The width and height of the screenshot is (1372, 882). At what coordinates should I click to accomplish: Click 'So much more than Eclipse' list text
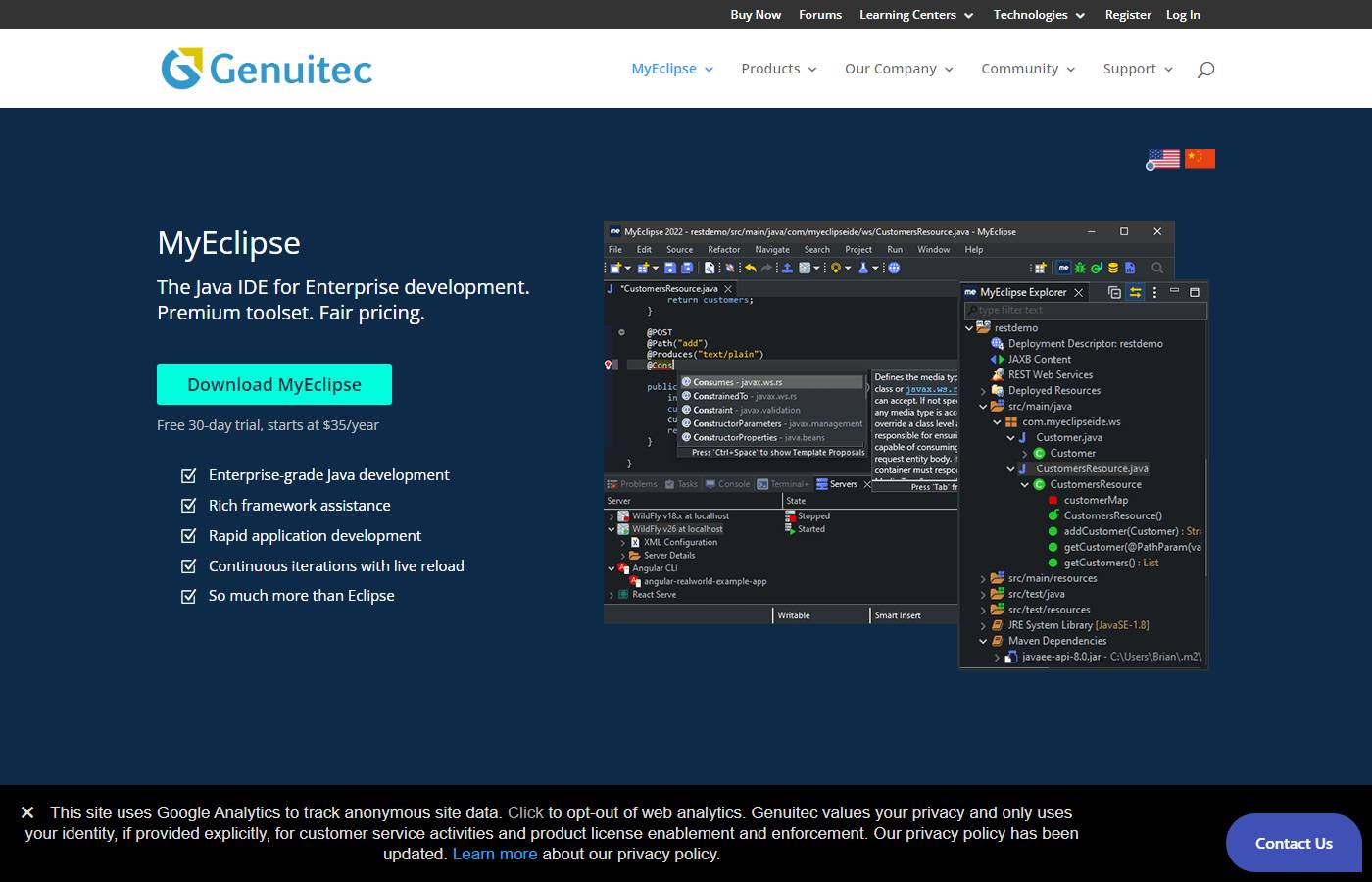[302, 596]
